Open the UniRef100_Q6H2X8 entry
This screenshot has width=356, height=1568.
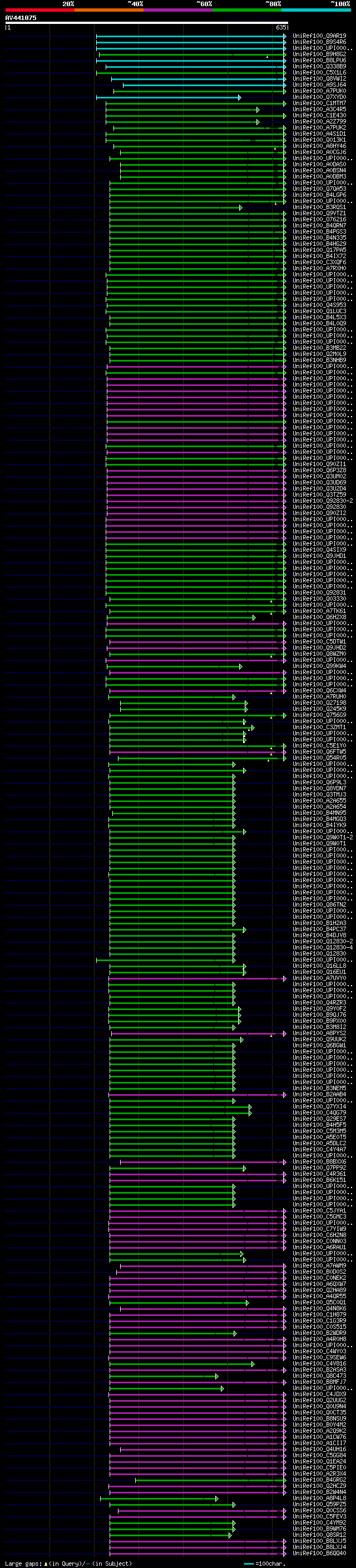click(319, 617)
